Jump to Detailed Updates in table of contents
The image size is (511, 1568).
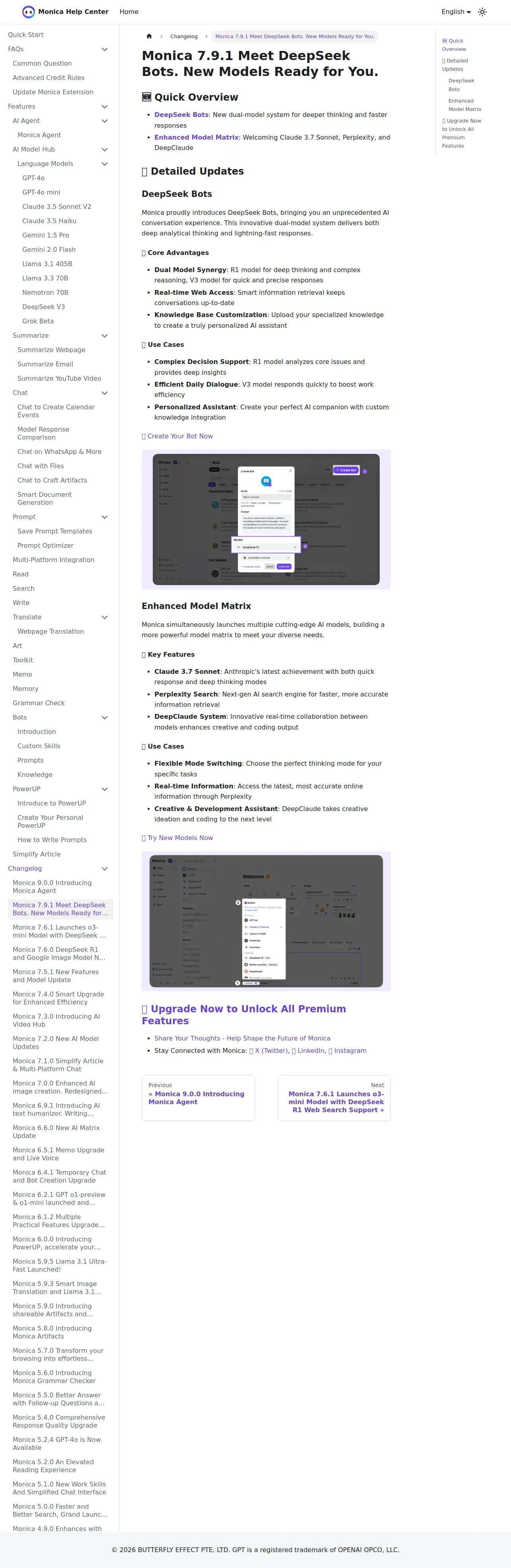point(455,65)
